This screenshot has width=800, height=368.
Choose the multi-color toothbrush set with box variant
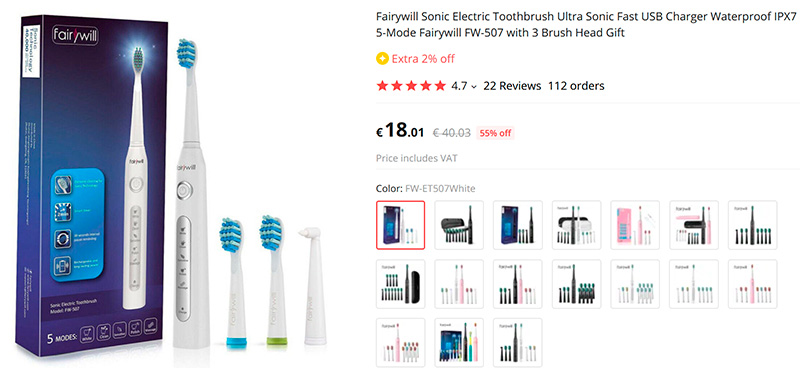click(x=459, y=342)
